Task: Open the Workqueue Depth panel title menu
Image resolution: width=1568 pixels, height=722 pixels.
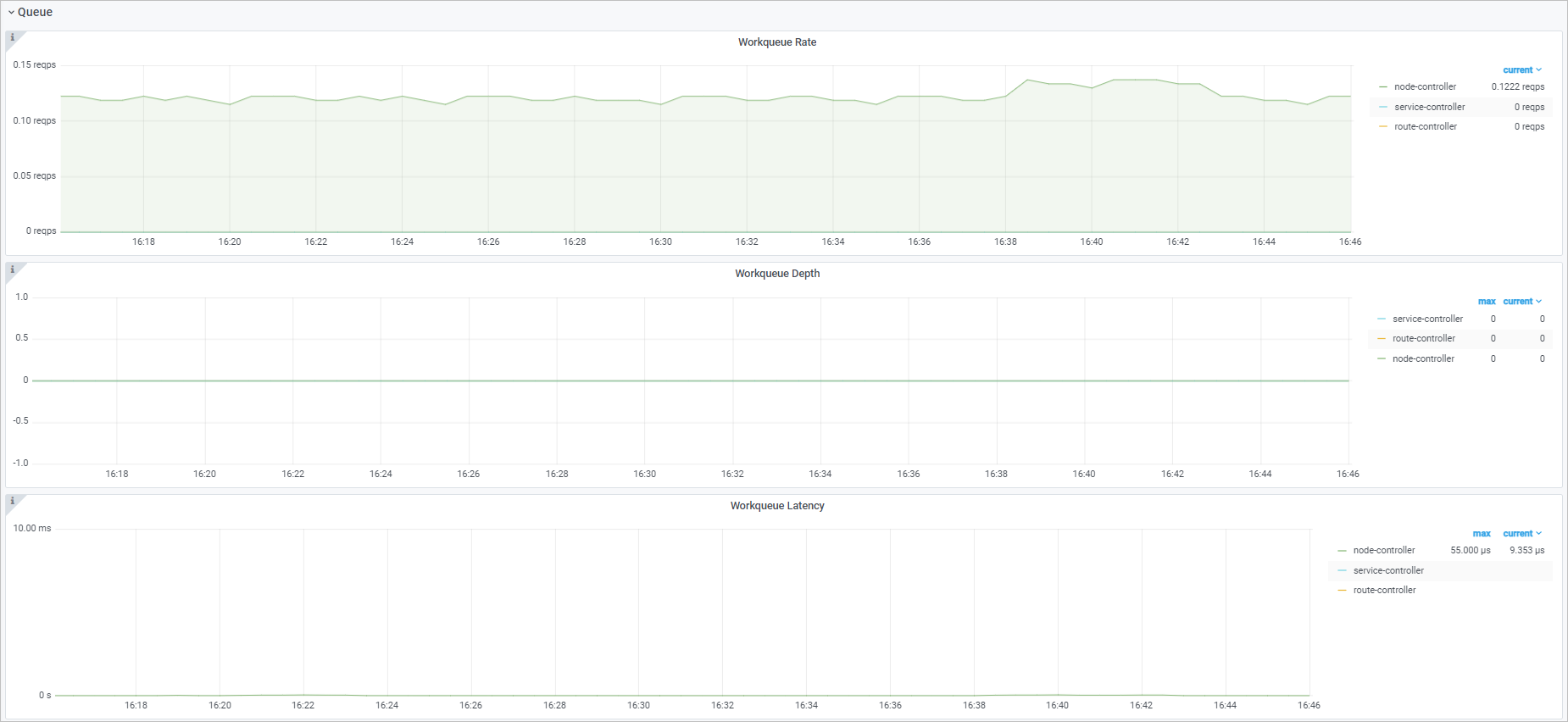Action: click(x=777, y=274)
